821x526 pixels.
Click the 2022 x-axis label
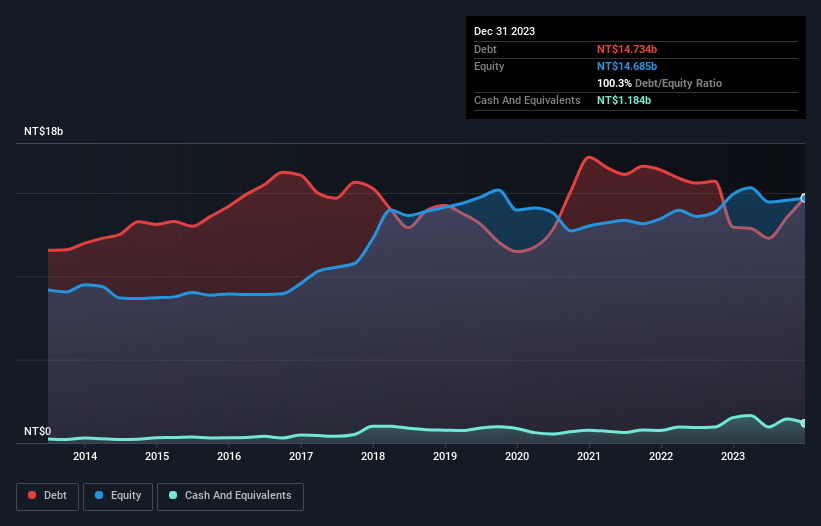pyautogui.click(x=661, y=456)
